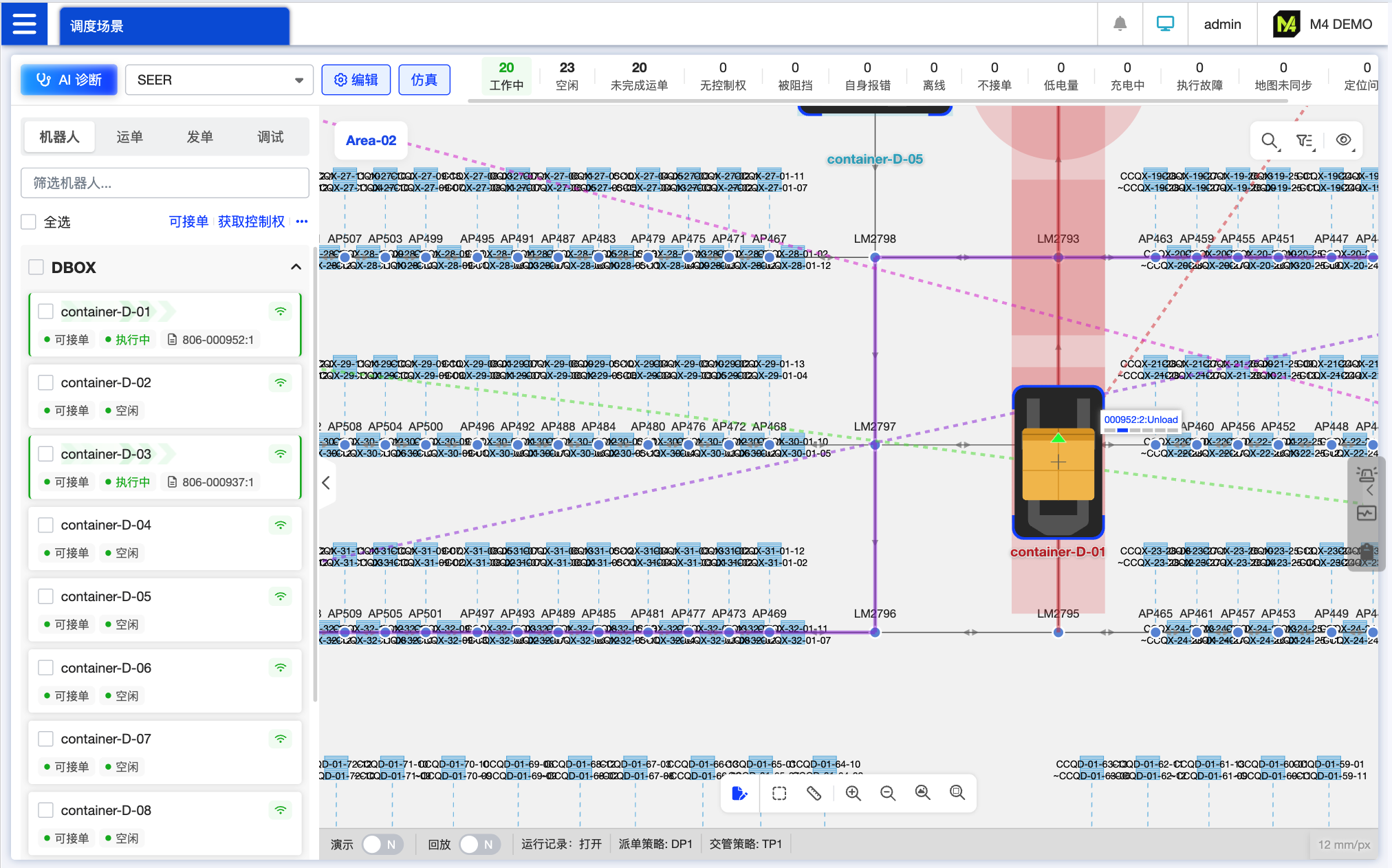The width and height of the screenshot is (1392, 868).
Task: Open the map search magnifier
Action: pos(1270,141)
